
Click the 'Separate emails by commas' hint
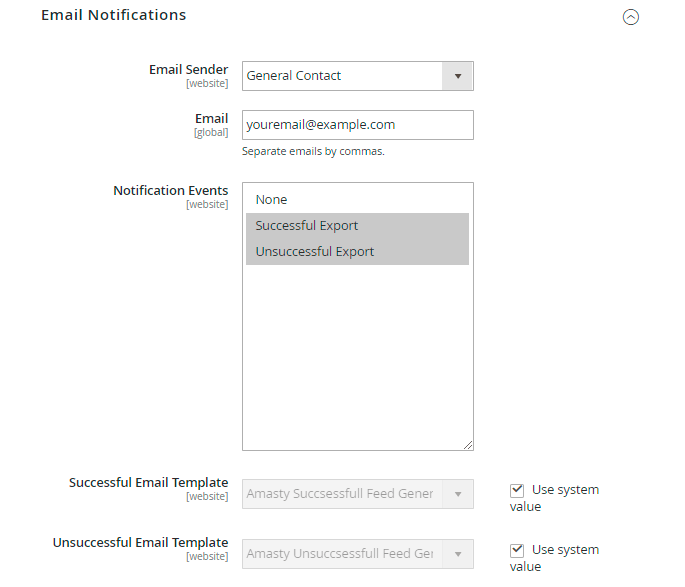click(x=313, y=152)
